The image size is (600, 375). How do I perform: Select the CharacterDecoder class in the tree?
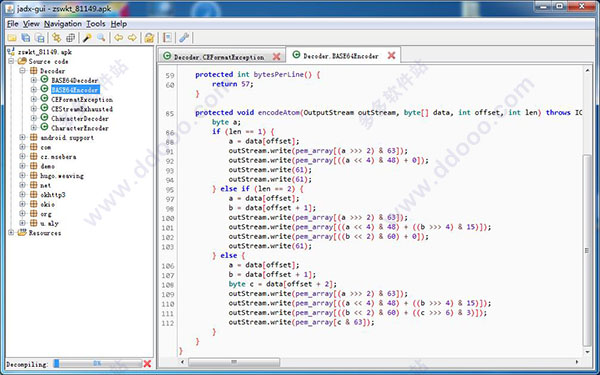80,119
